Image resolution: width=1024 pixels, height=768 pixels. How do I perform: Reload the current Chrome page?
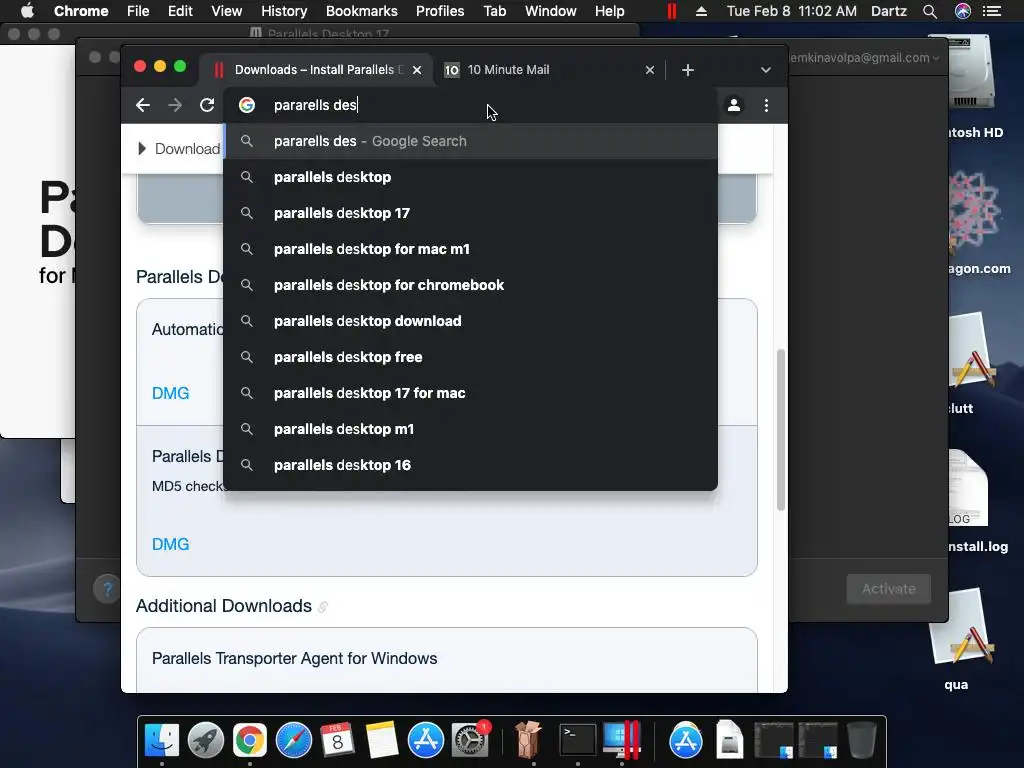point(207,105)
